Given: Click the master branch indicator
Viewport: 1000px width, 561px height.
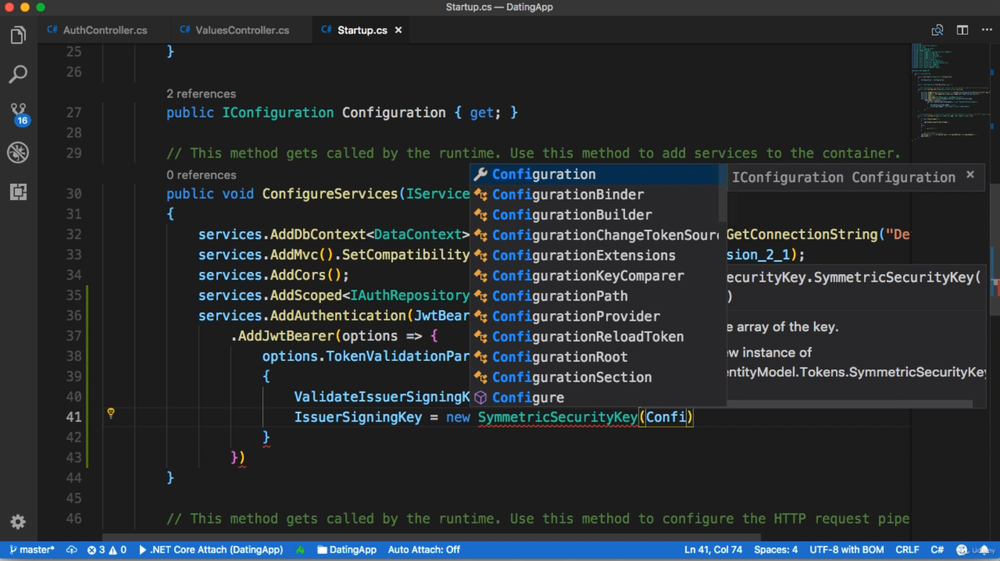Looking at the screenshot, I should pyautogui.click(x=32, y=550).
